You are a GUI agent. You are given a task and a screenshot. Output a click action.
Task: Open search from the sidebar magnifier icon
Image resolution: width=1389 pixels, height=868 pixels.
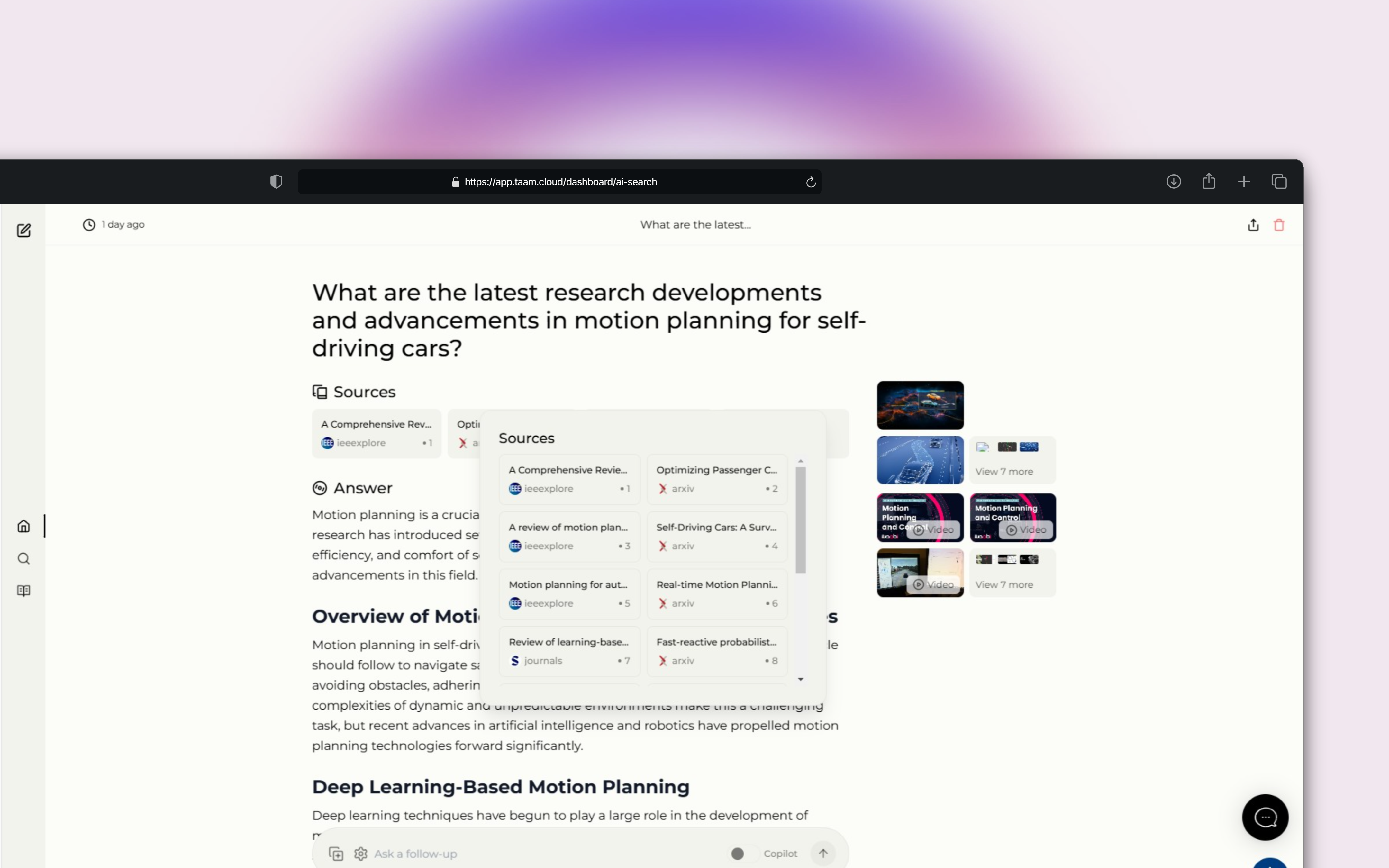coord(24,558)
